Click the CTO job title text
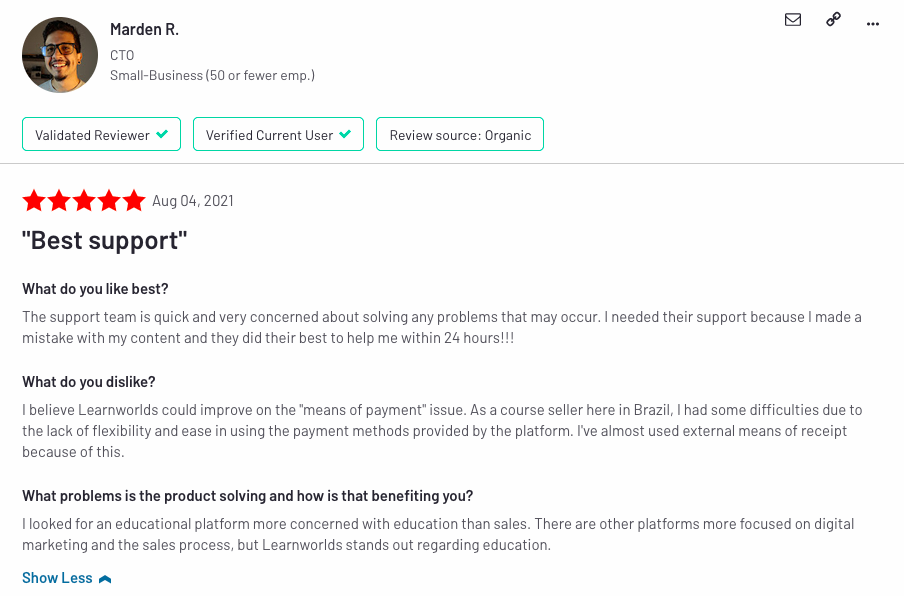Screen dimensions: 904x596 (x=122, y=55)
